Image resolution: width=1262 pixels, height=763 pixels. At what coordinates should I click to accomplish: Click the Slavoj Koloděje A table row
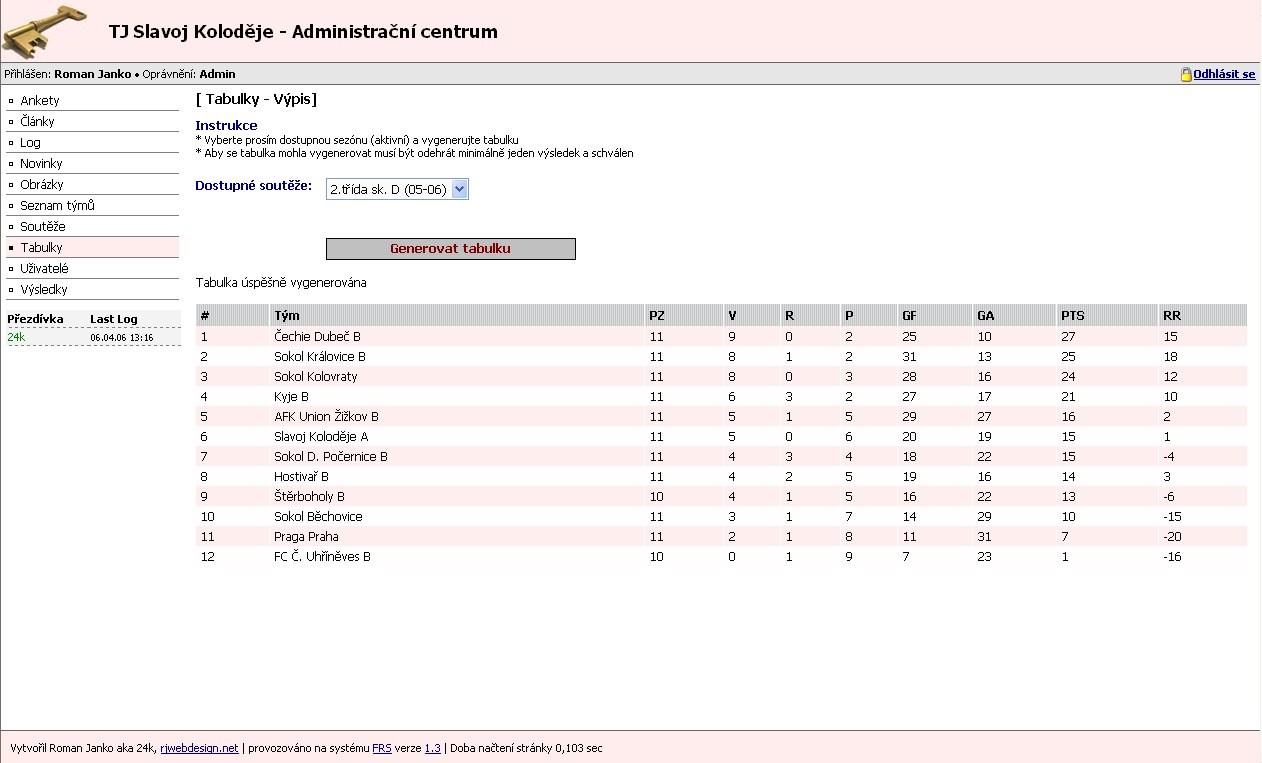(321, 437)
